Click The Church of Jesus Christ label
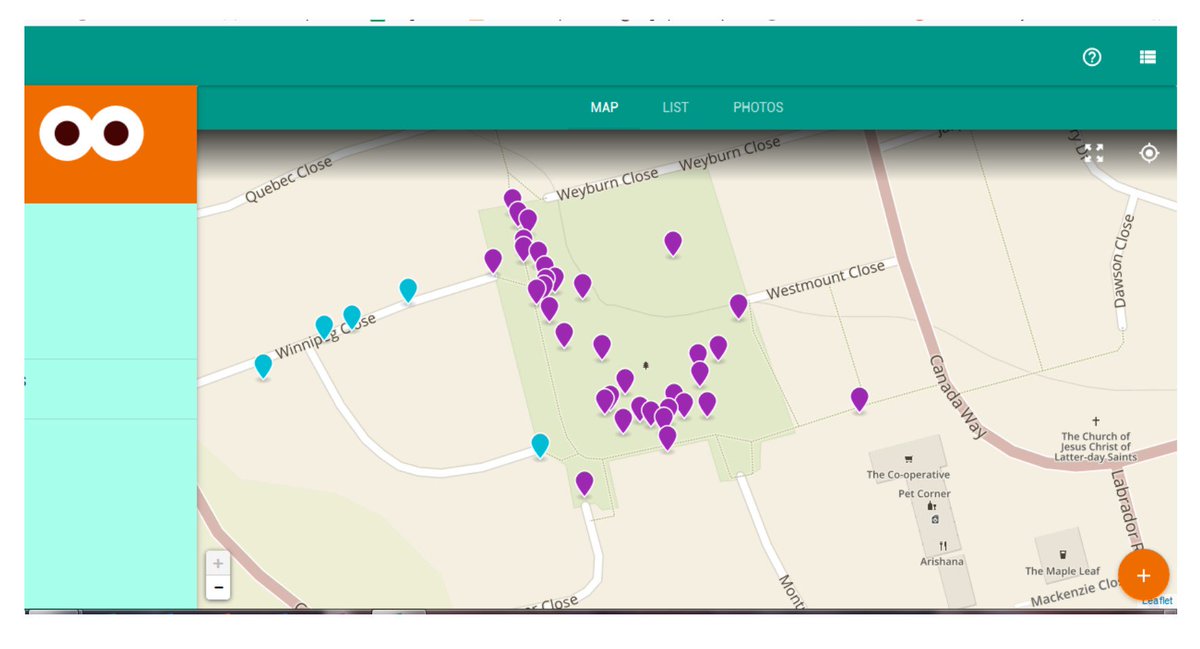This screenshot has width=1200, height=649. click(x=1096, y=446)
